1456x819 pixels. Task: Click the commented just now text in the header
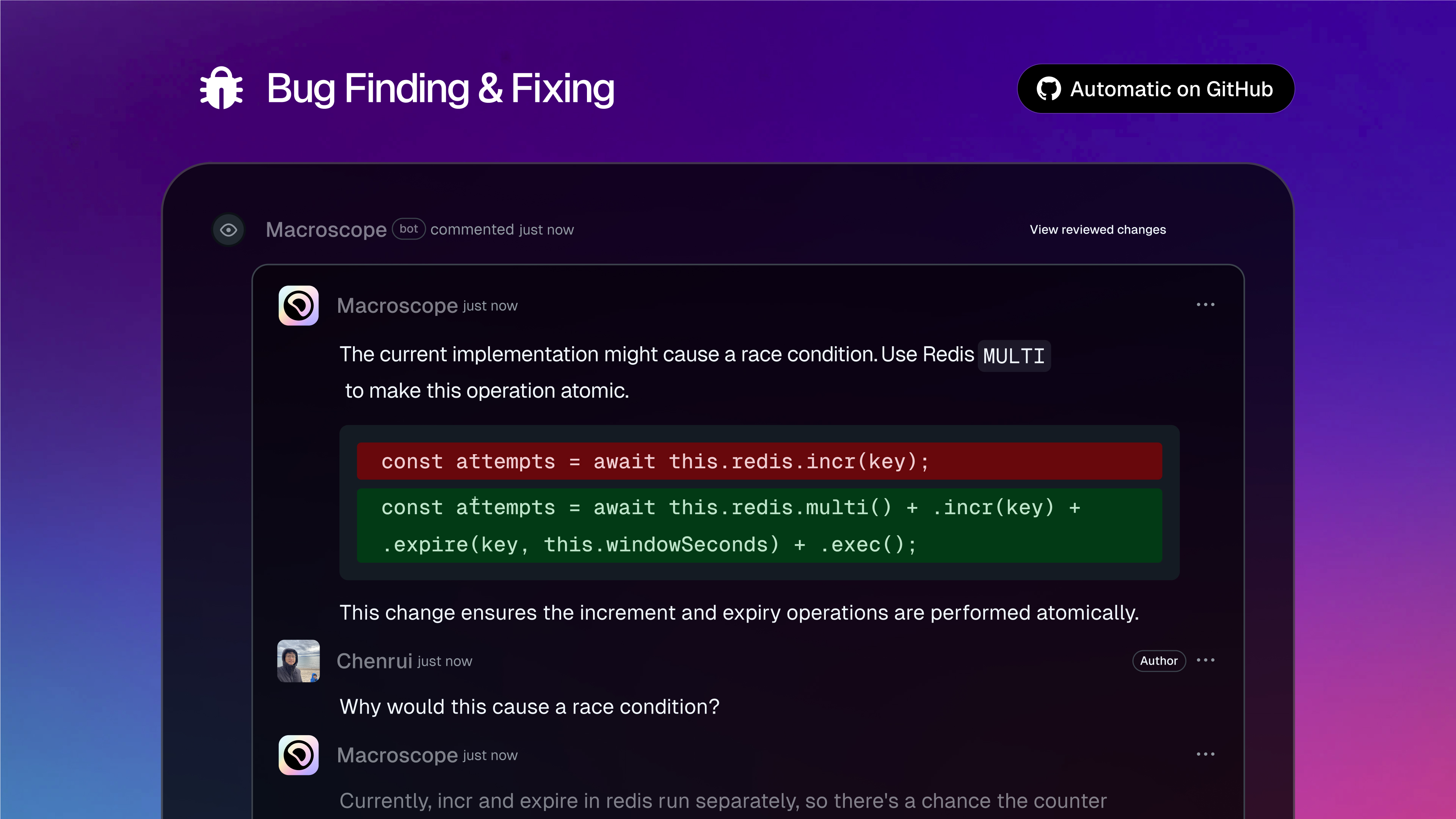click(x=501, y=229)
